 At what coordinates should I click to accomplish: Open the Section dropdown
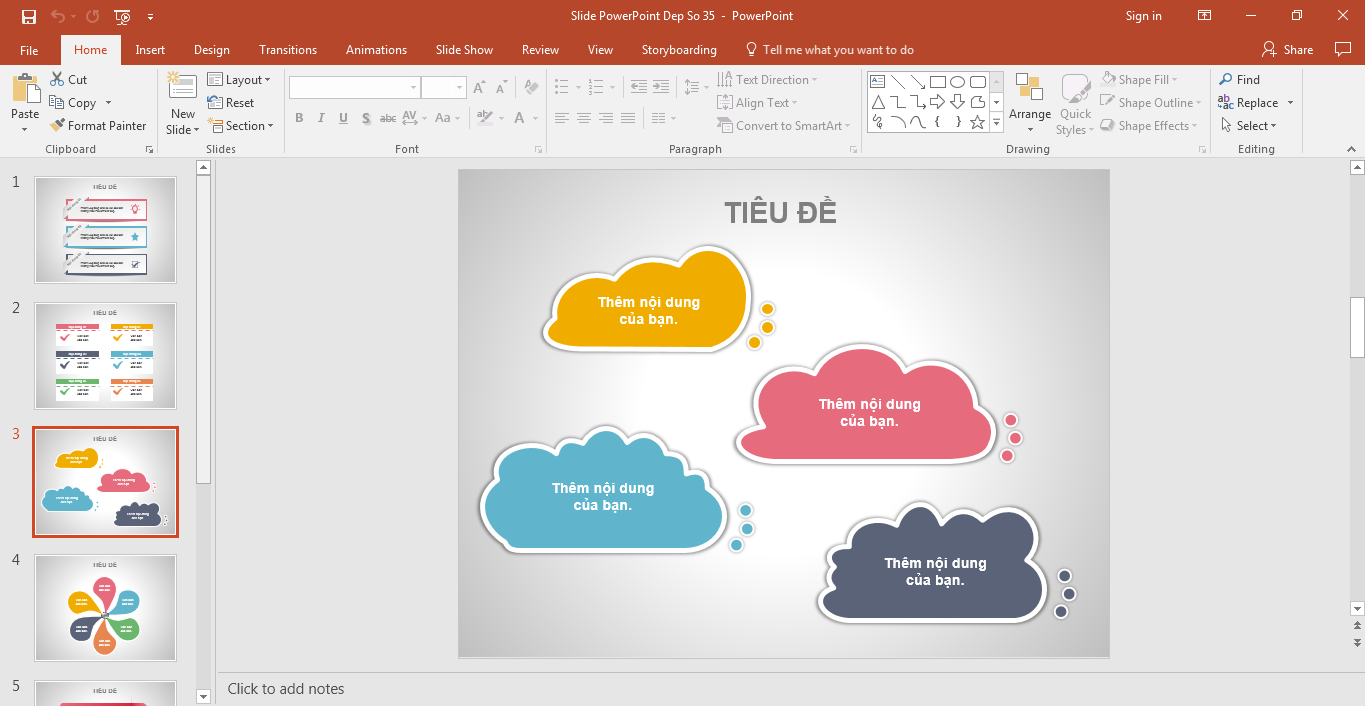pyautogui.click(x=242, y=125)
